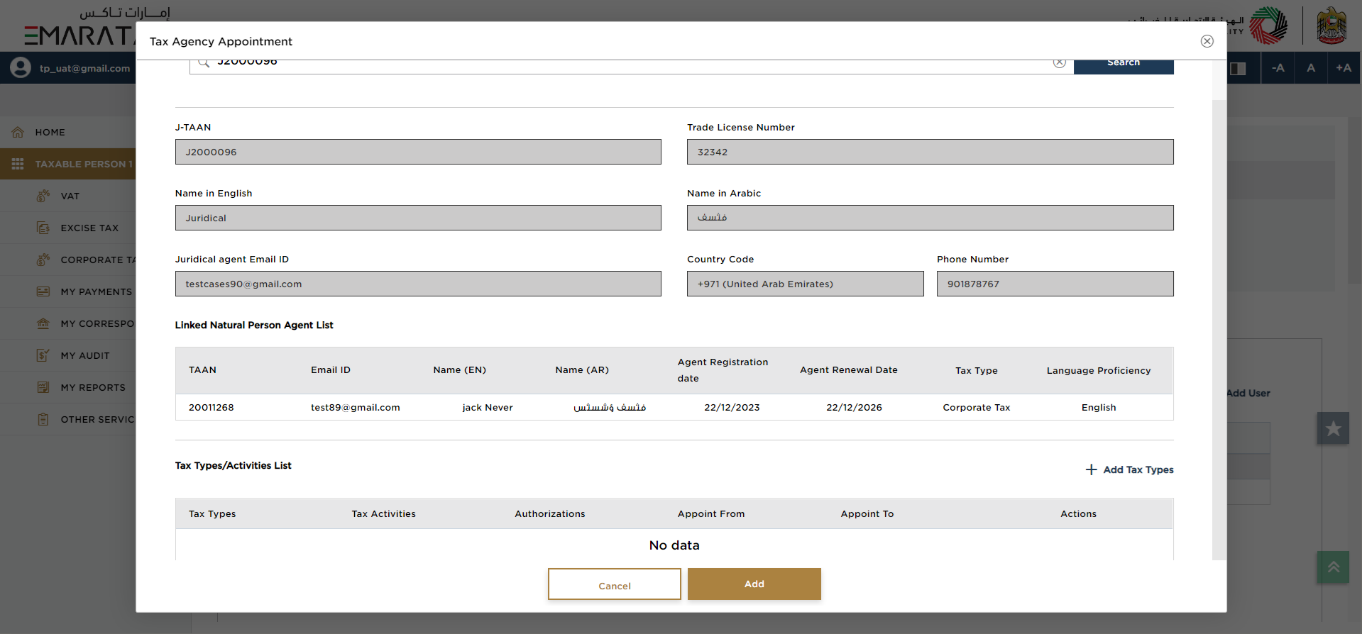Click the green scroll-to-top arrow button
Viewport: 1362px width, 634px height.
[x=1333, y=567]
